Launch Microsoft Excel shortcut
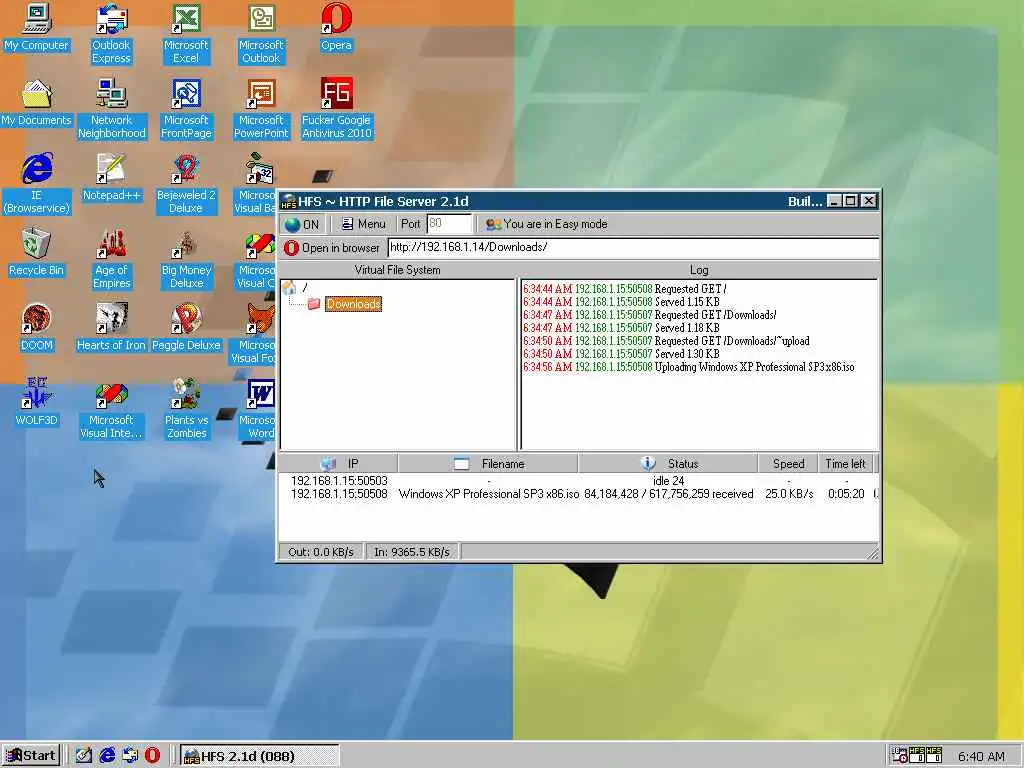The width and height of the screenshot is (1024, 768). (x=186, y=34)
